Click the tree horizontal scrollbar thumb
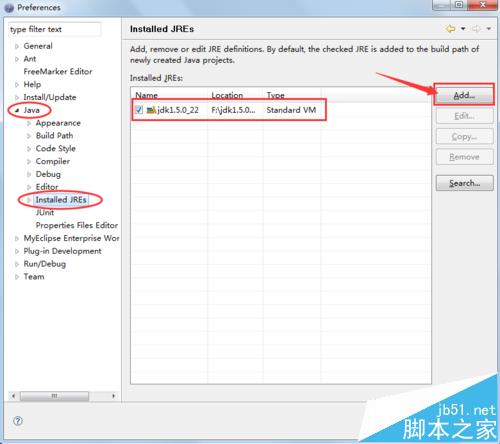 [54, 396]
